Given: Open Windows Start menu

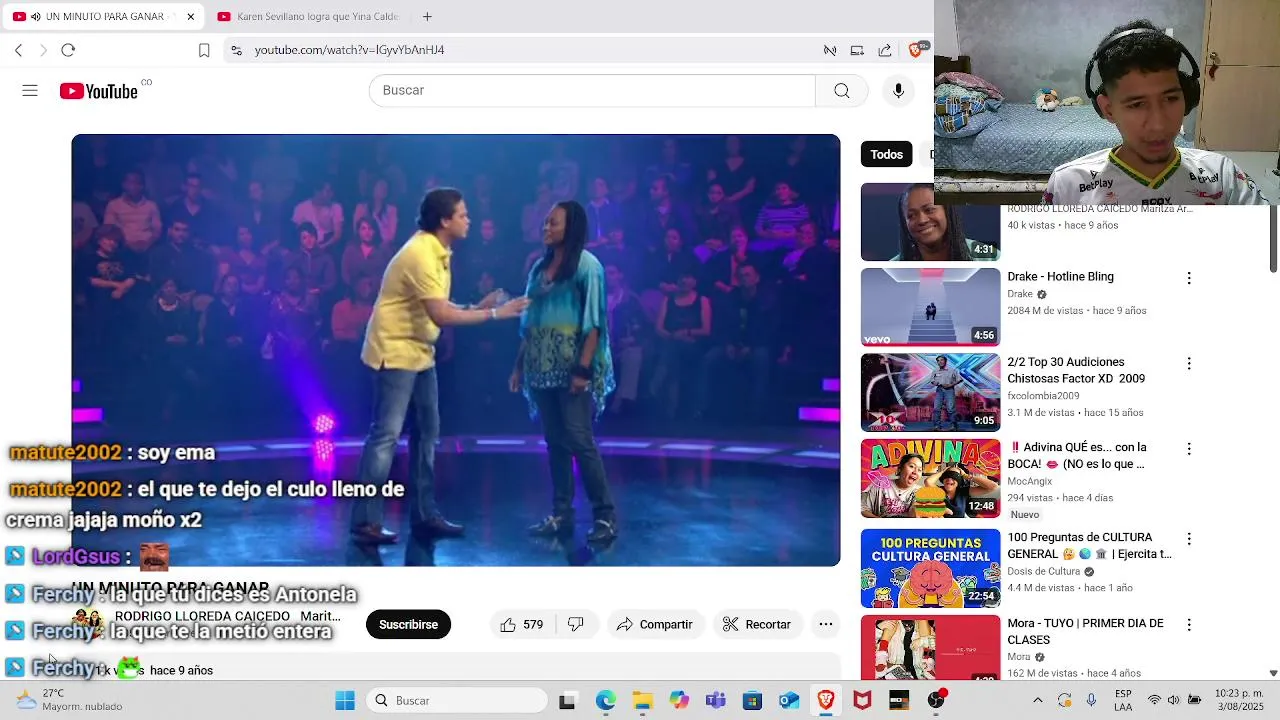Looking at the screenshot, I should point(345,701).
